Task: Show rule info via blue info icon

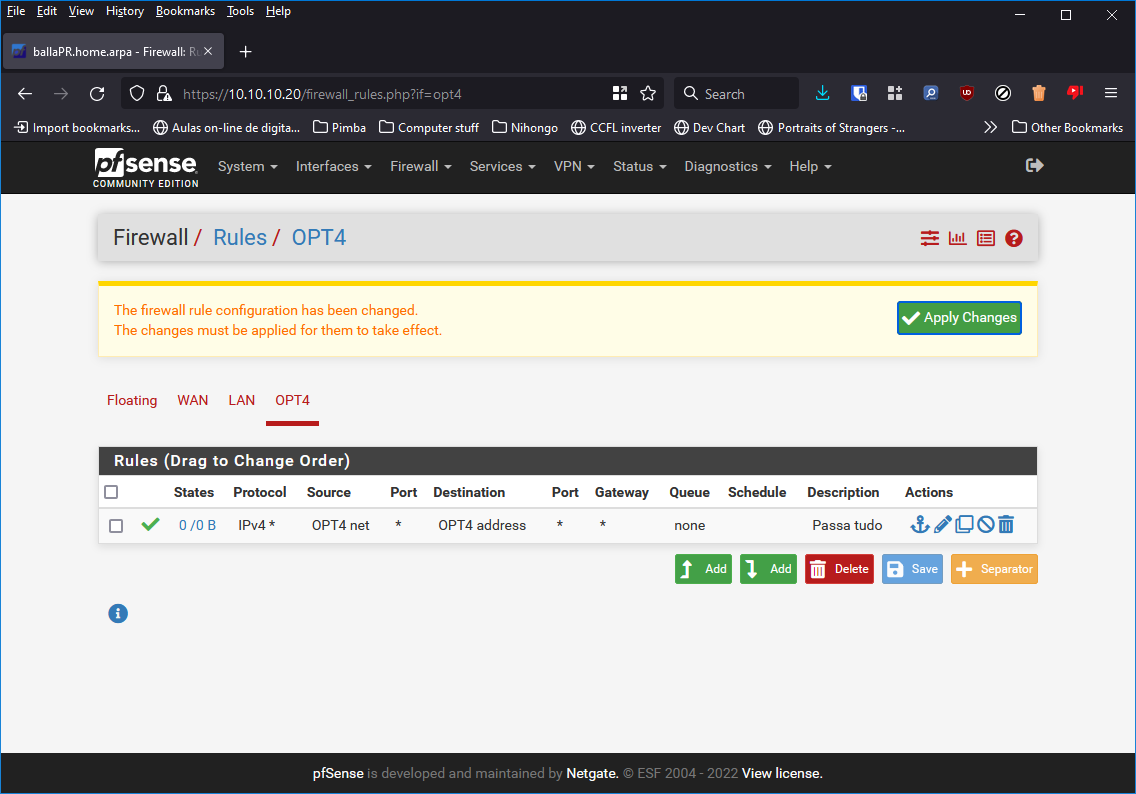Action: pos(118,613)
